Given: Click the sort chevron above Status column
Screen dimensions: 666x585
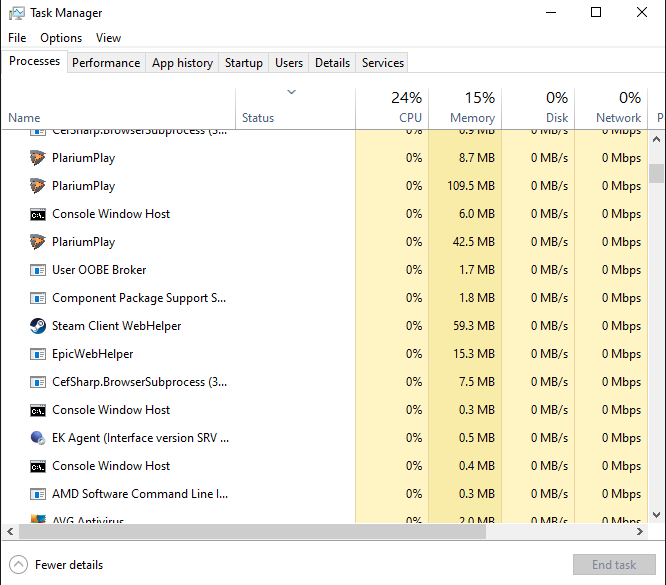Looking at the screenshot, I should 291,93.
